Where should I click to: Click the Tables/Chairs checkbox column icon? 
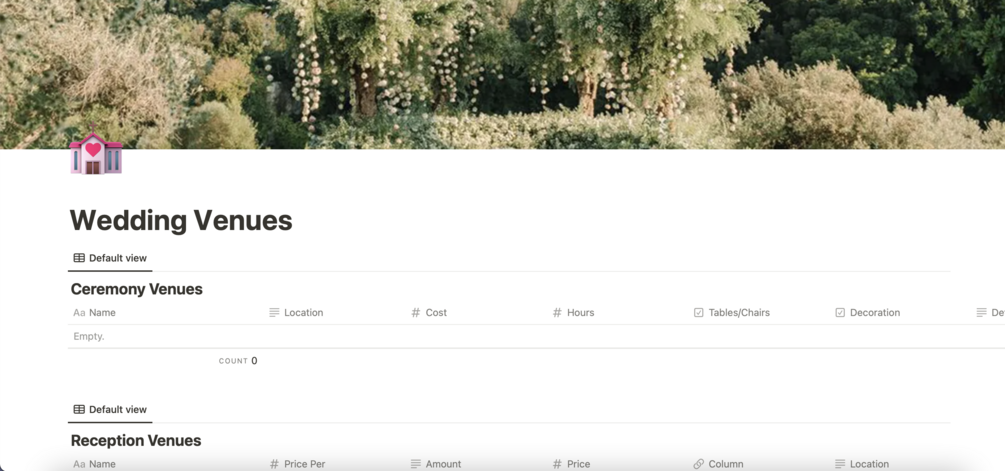point(699,313)
